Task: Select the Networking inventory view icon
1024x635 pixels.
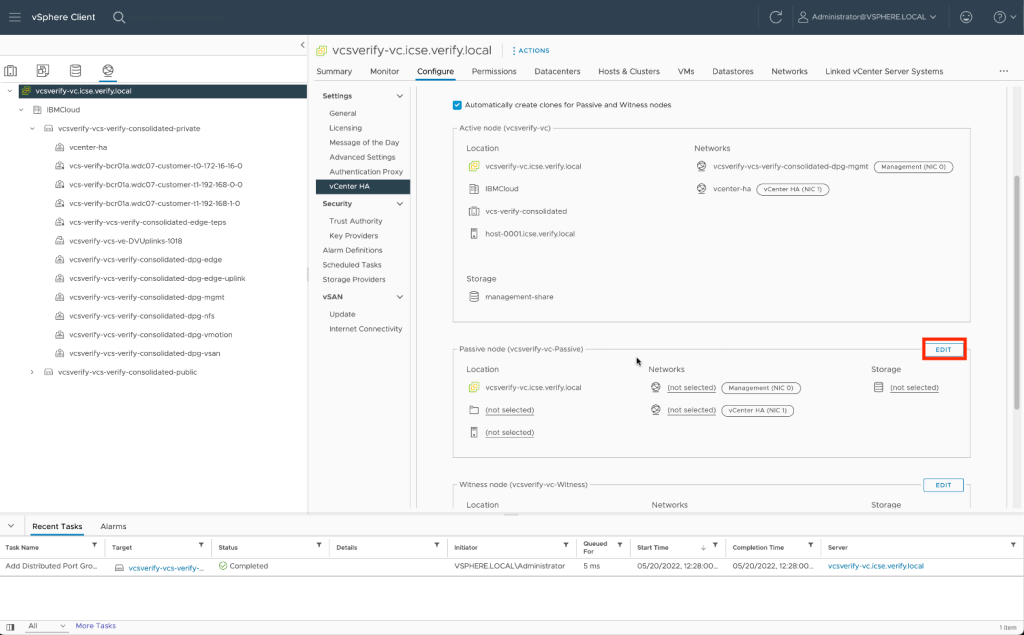Action: coord(107,71)
